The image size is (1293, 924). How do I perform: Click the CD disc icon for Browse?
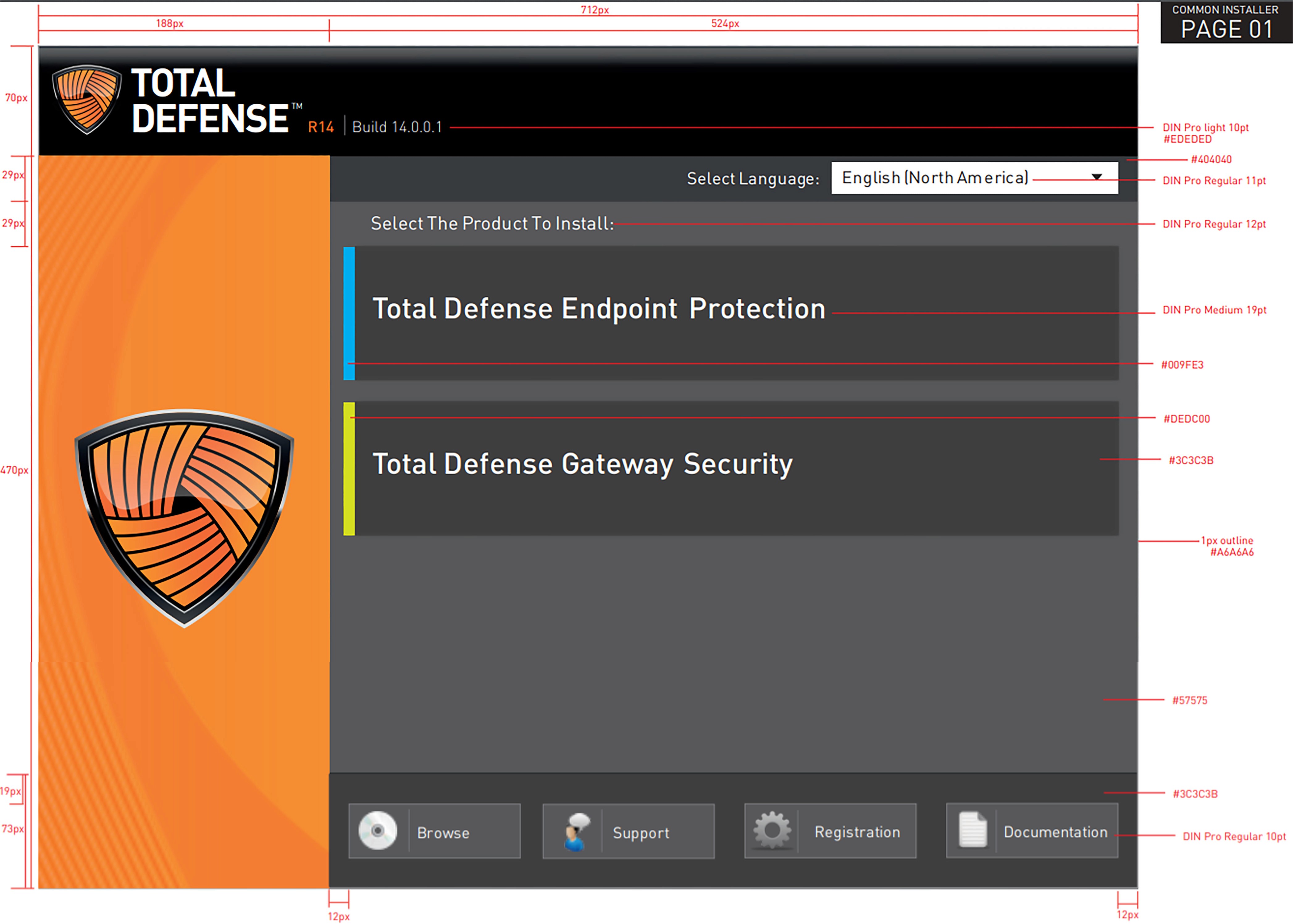point(377,831)
